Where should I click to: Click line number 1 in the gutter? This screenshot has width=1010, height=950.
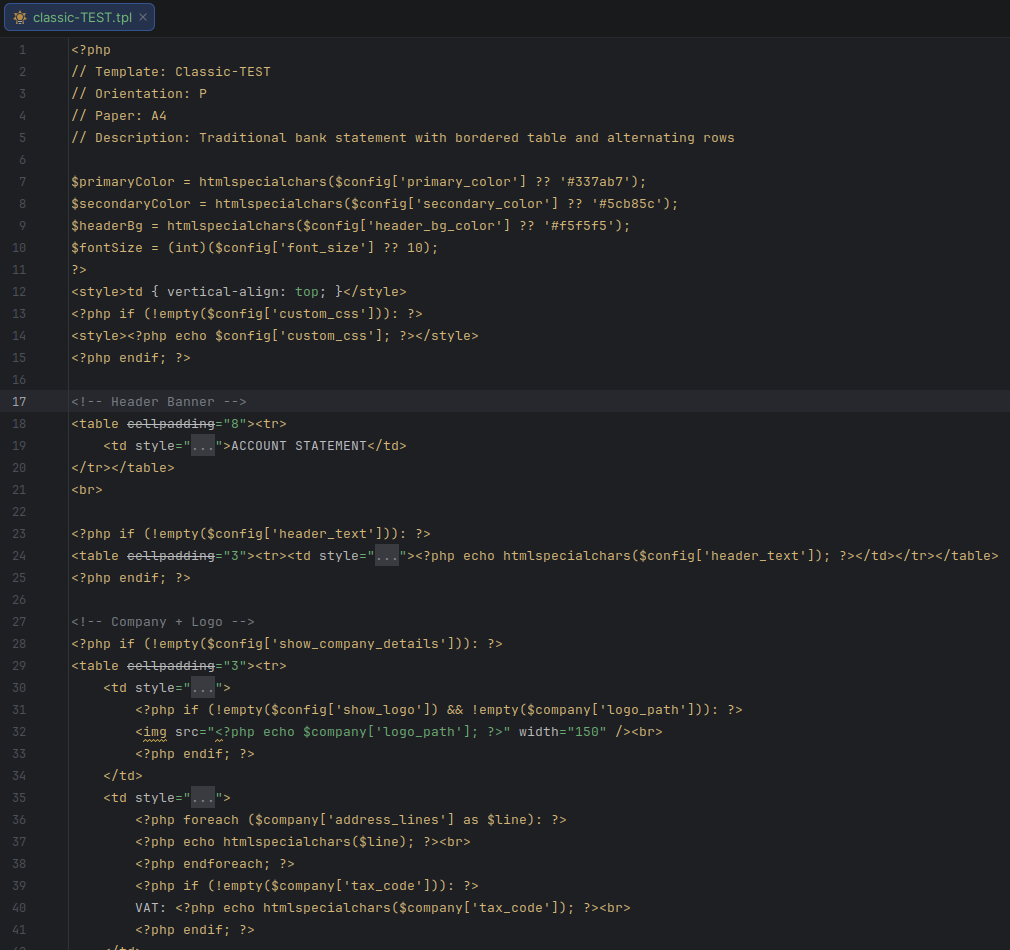tap(21, 49)
